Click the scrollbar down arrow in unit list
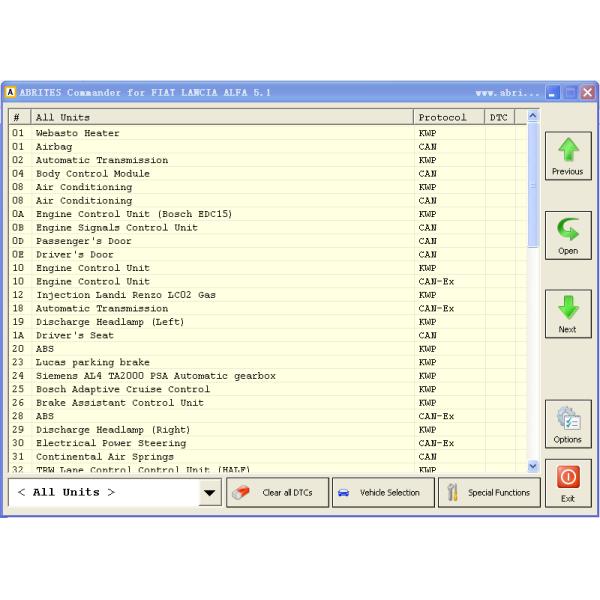 [x=532, y=466]
